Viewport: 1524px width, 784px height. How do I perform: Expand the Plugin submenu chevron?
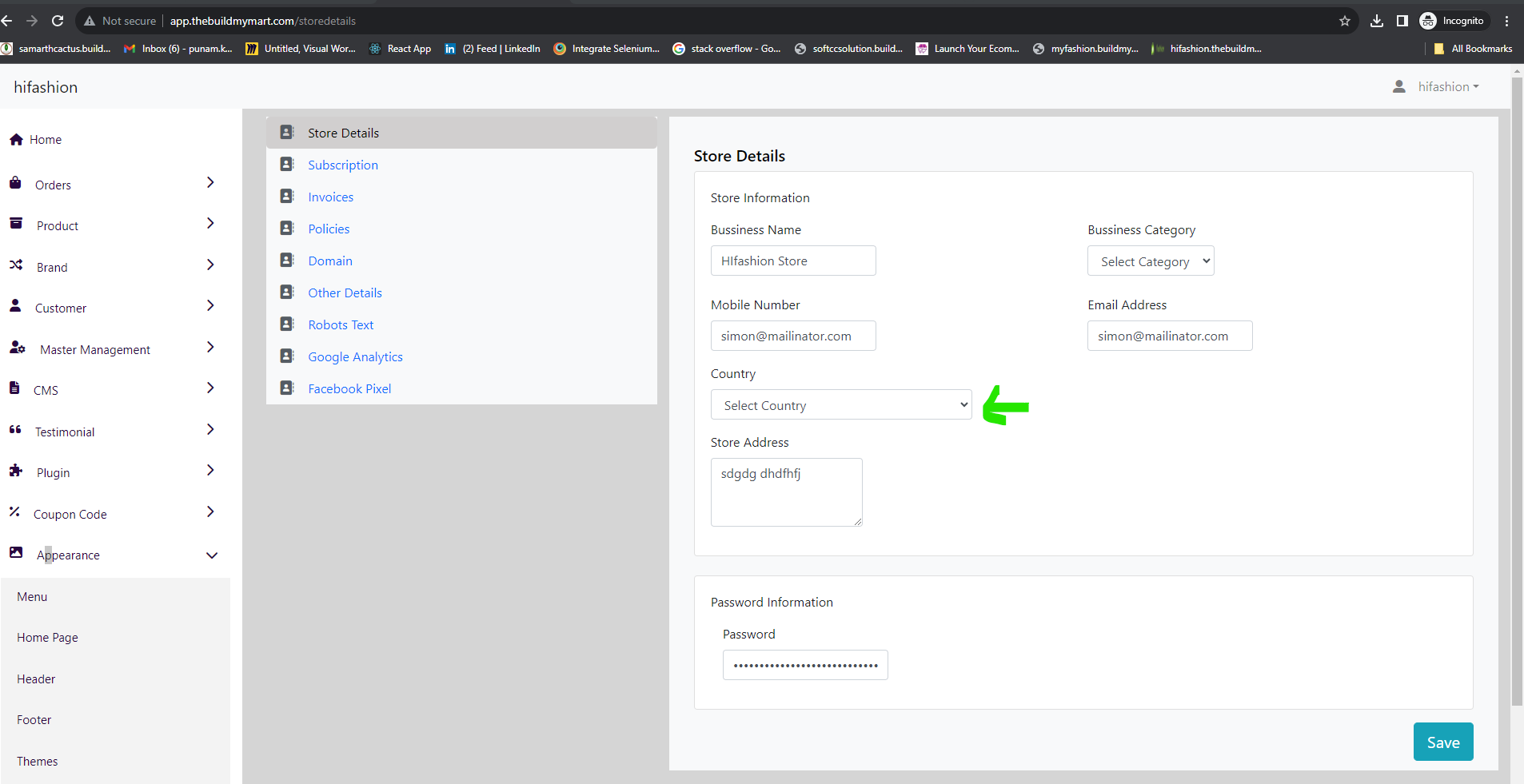point(210,470)
